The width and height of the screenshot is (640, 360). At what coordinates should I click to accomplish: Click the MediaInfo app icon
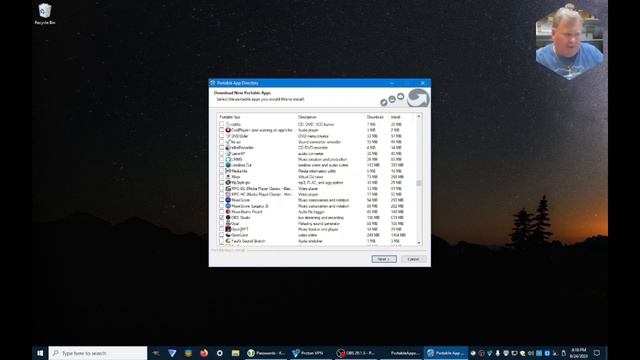point(228,171)
